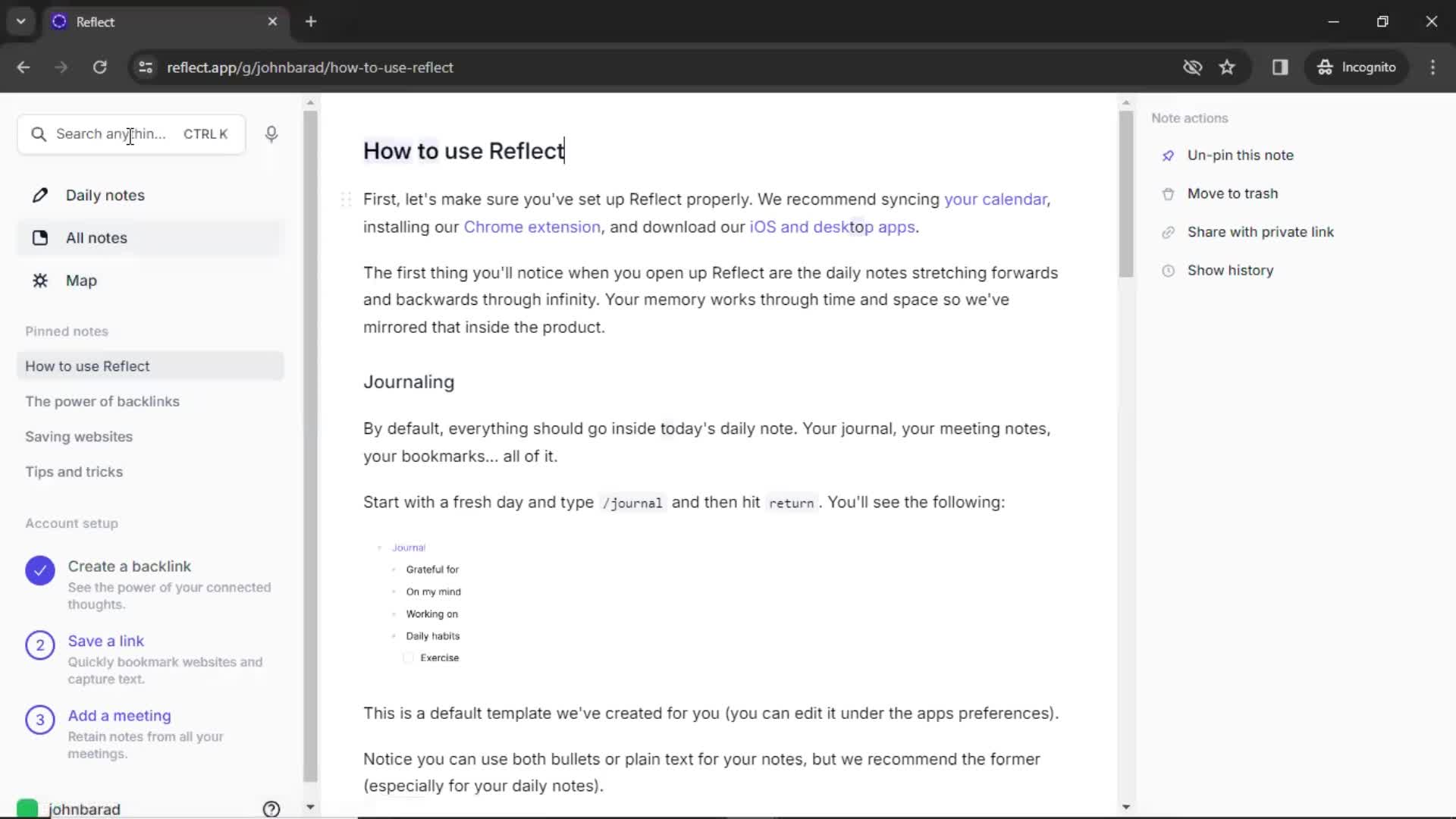Click the trash can icon
1456x819 pixels.
(x=1168, y=194)
